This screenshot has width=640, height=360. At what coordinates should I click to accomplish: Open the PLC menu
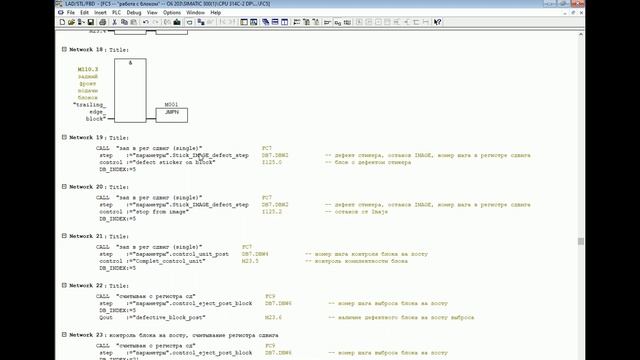[x=116, y=13]
